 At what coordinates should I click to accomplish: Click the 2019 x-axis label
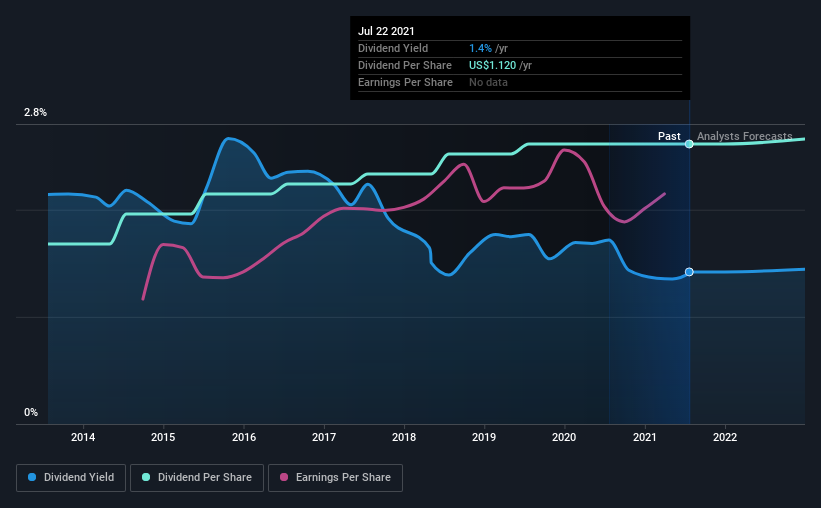[x=484, y=437]
